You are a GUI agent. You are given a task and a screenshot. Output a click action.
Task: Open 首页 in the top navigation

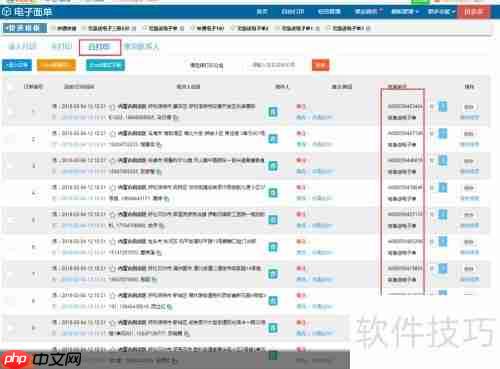(262, 12)
